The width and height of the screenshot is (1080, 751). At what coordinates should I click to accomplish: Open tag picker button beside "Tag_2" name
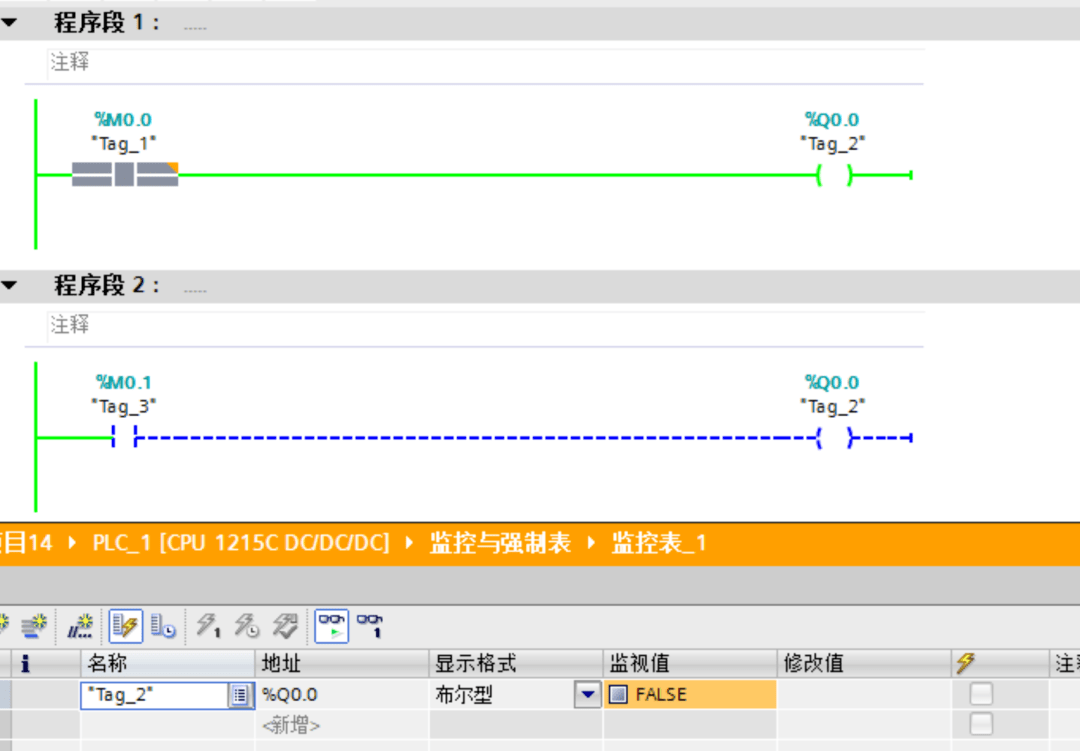pos(240,695)
